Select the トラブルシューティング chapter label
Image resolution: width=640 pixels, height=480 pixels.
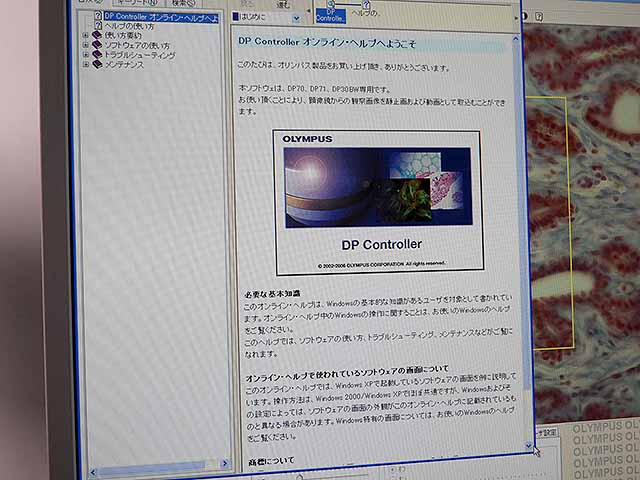[140, 55]
